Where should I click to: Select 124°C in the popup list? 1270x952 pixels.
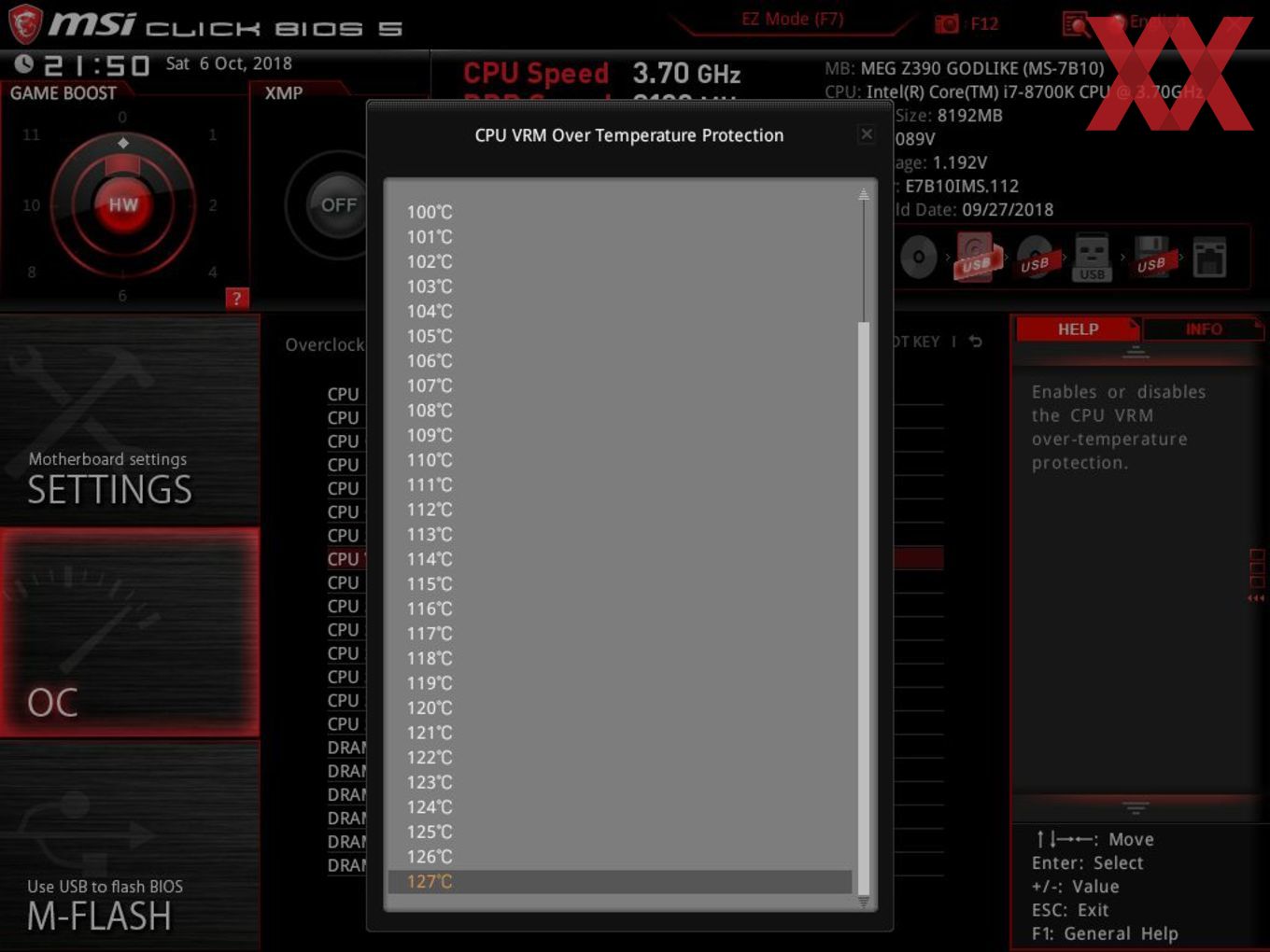coord(620,806)
